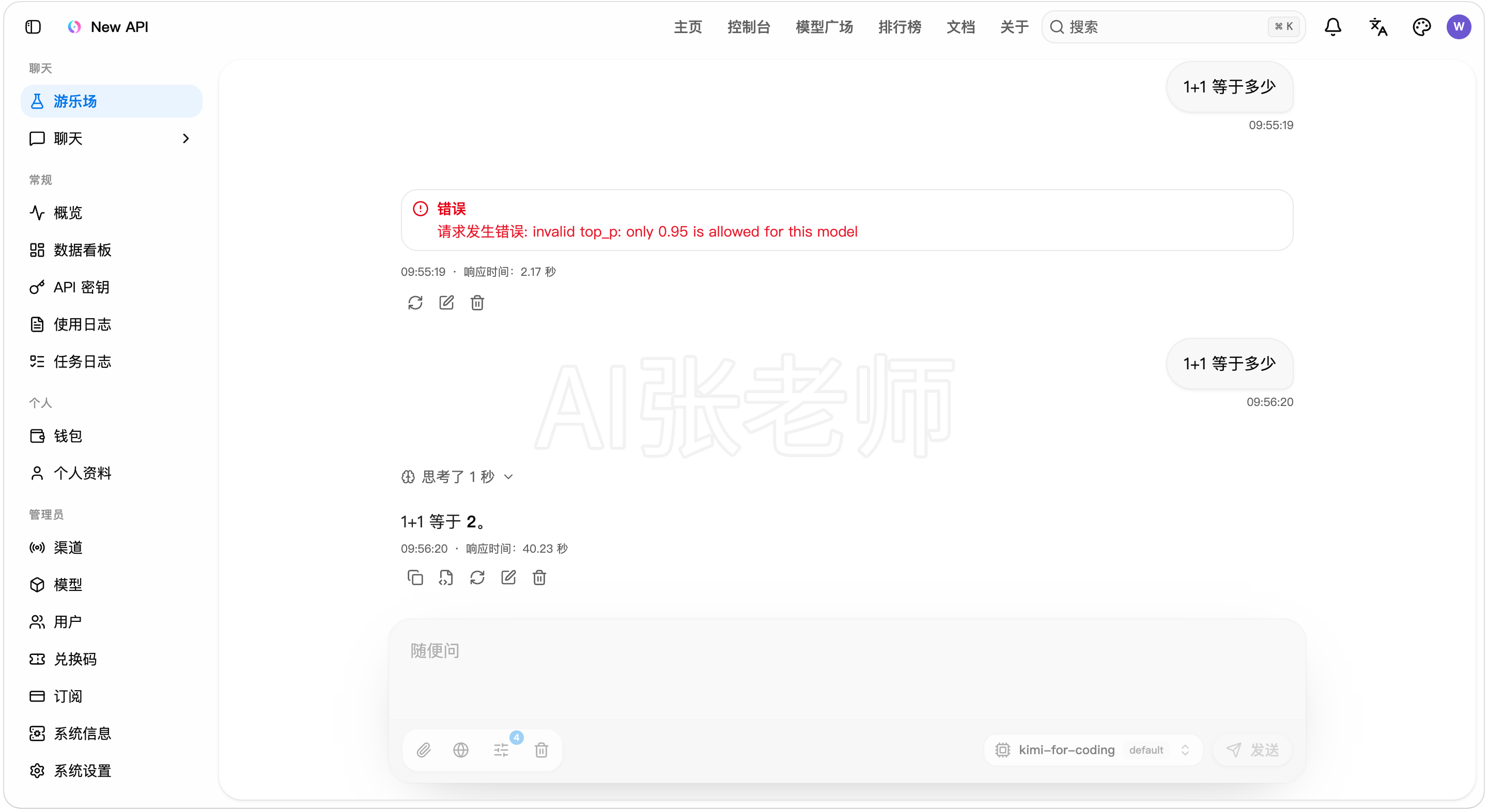Open the language translation switcher
The height and width of the screenshot is (812, 1488).
(x=1377, y=27)
